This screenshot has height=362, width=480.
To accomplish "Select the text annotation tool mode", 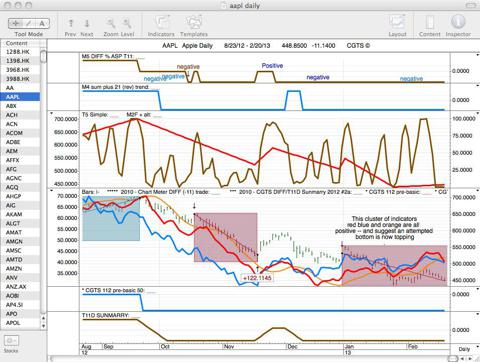I will pos(42,23).
